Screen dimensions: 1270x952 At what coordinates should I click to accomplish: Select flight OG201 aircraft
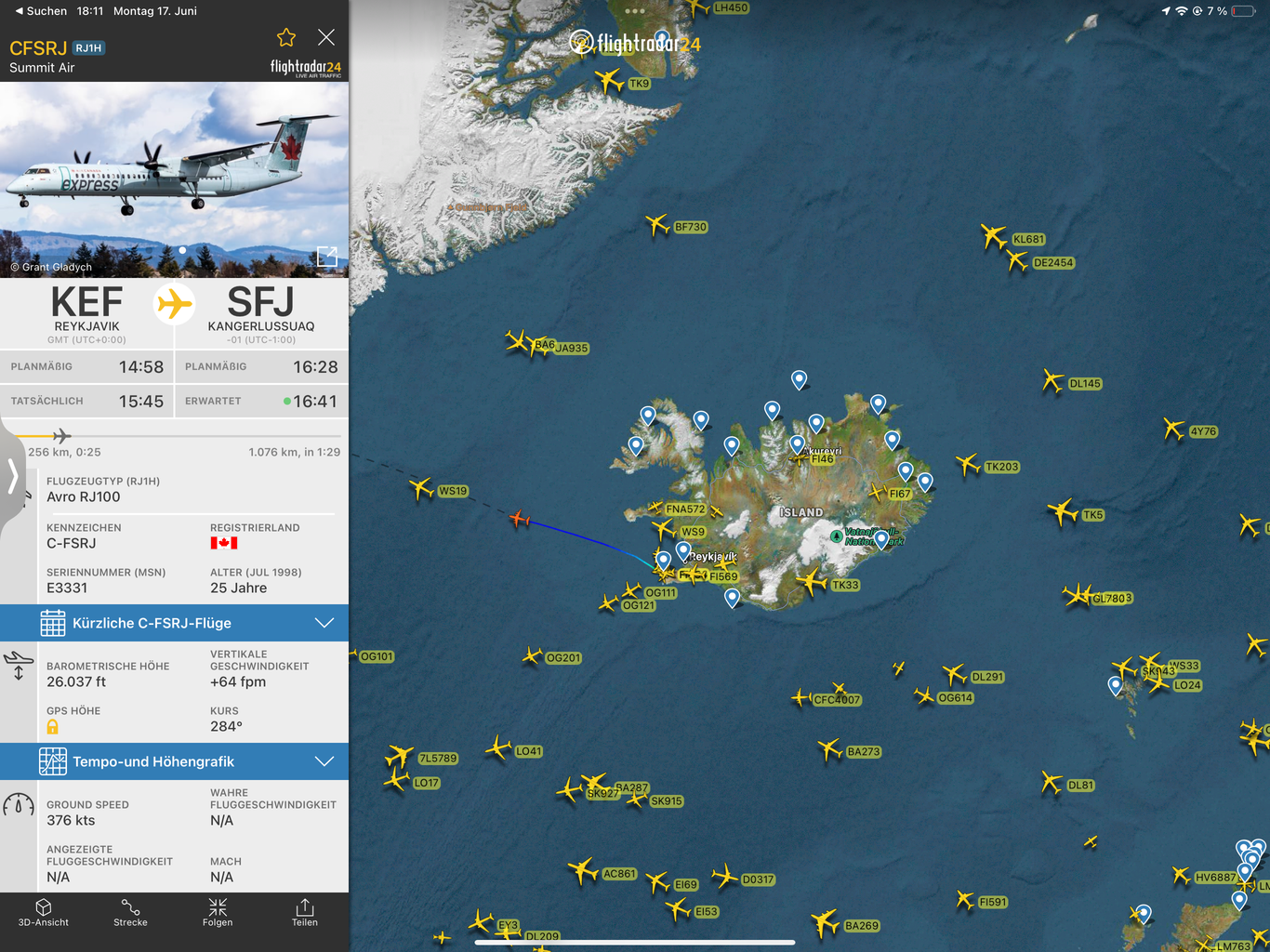click(x=532, y=656)
